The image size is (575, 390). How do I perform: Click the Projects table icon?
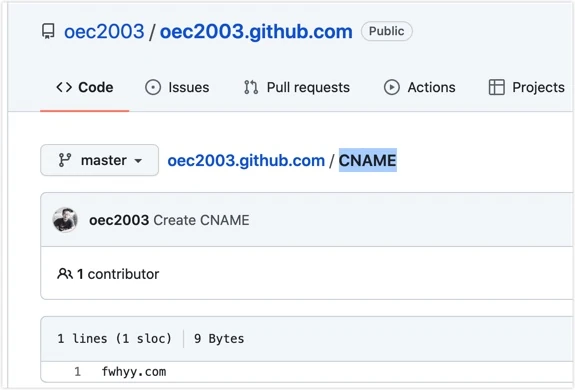(x=497, y=88)
